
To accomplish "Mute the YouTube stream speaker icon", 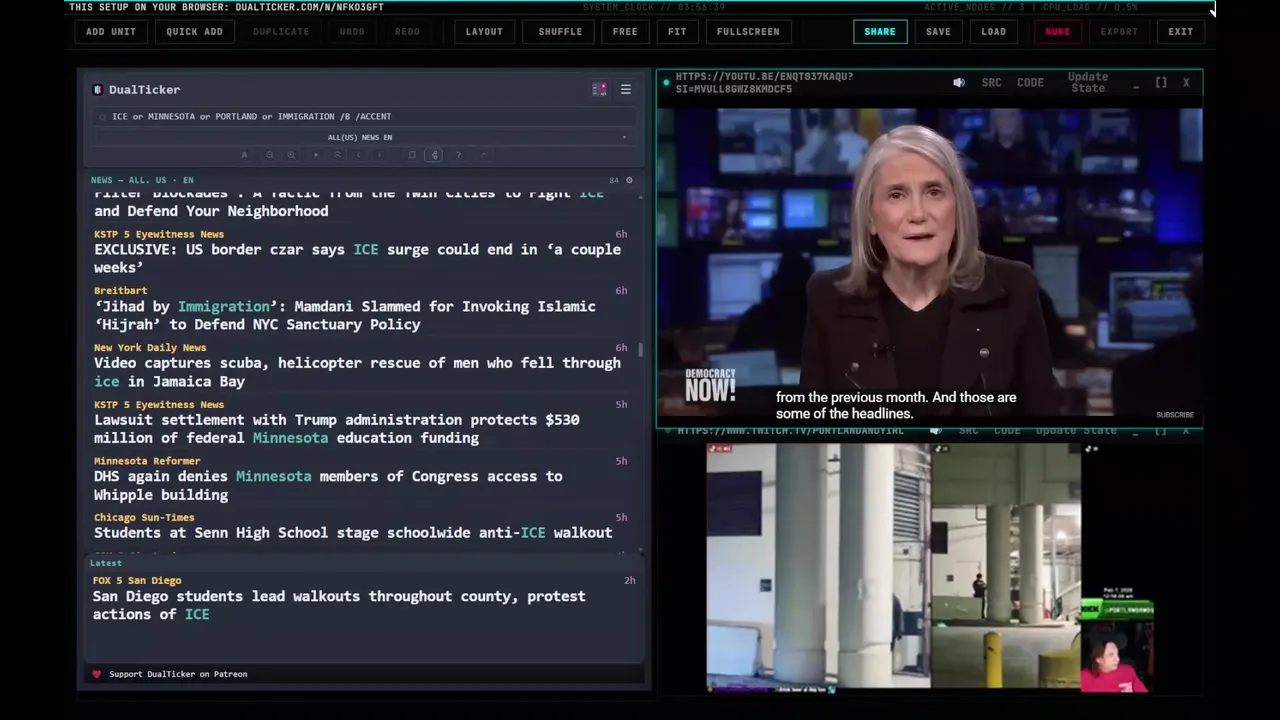I will click(x=959, y=83).
